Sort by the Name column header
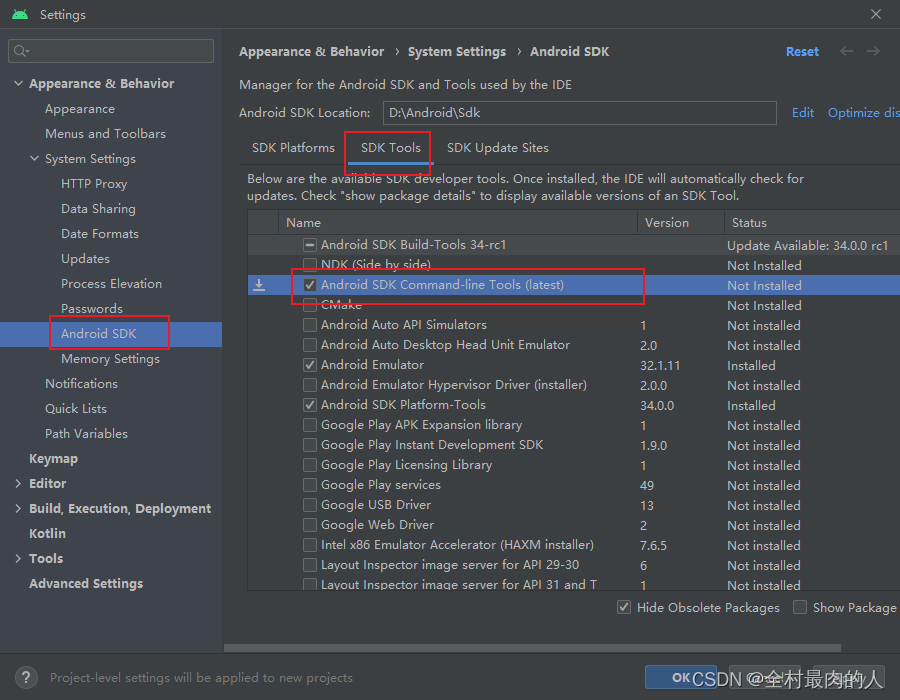This screenshot has width=900, height=700. pyautogui.click(x=457, y=223)
